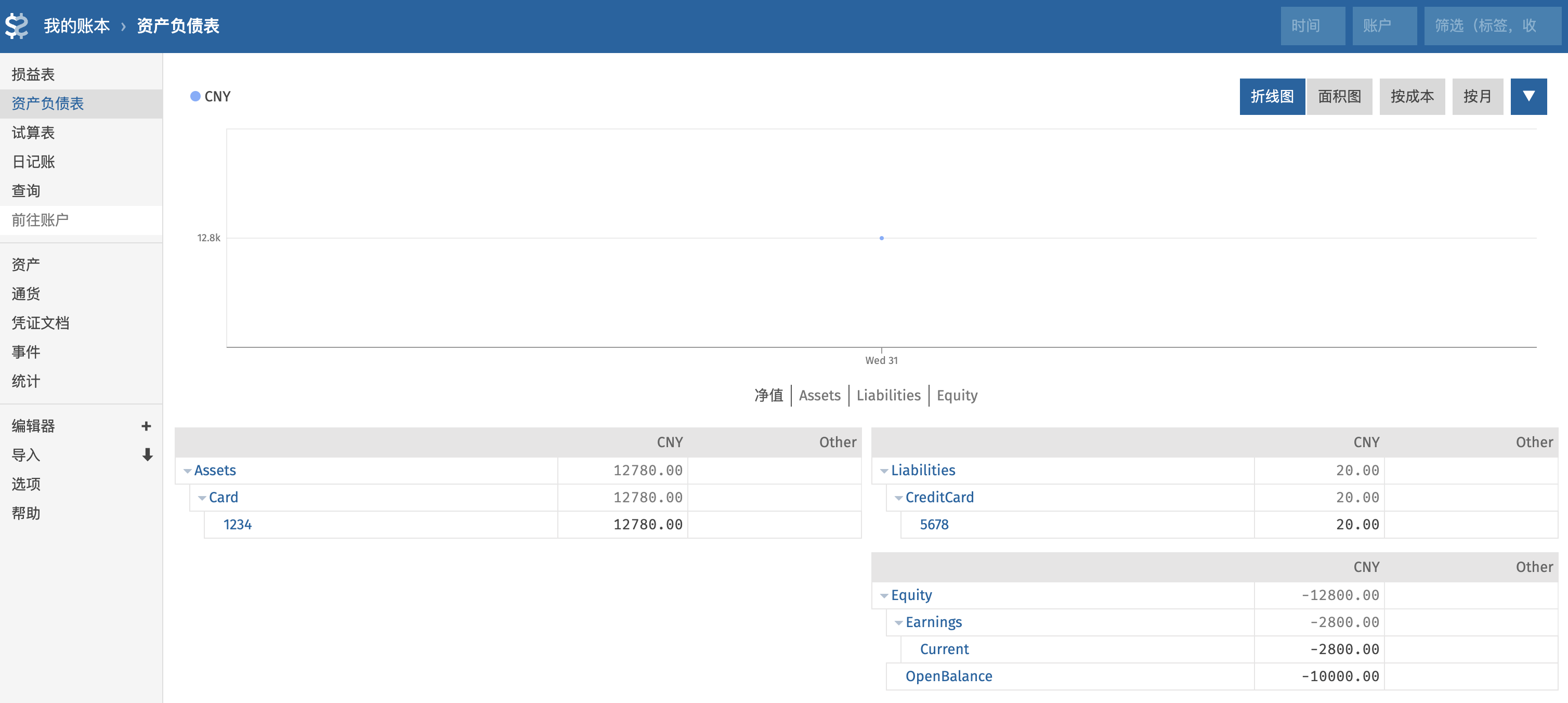Collapse the Card account row
The image size is (1568, 703).
coord(202,498)
